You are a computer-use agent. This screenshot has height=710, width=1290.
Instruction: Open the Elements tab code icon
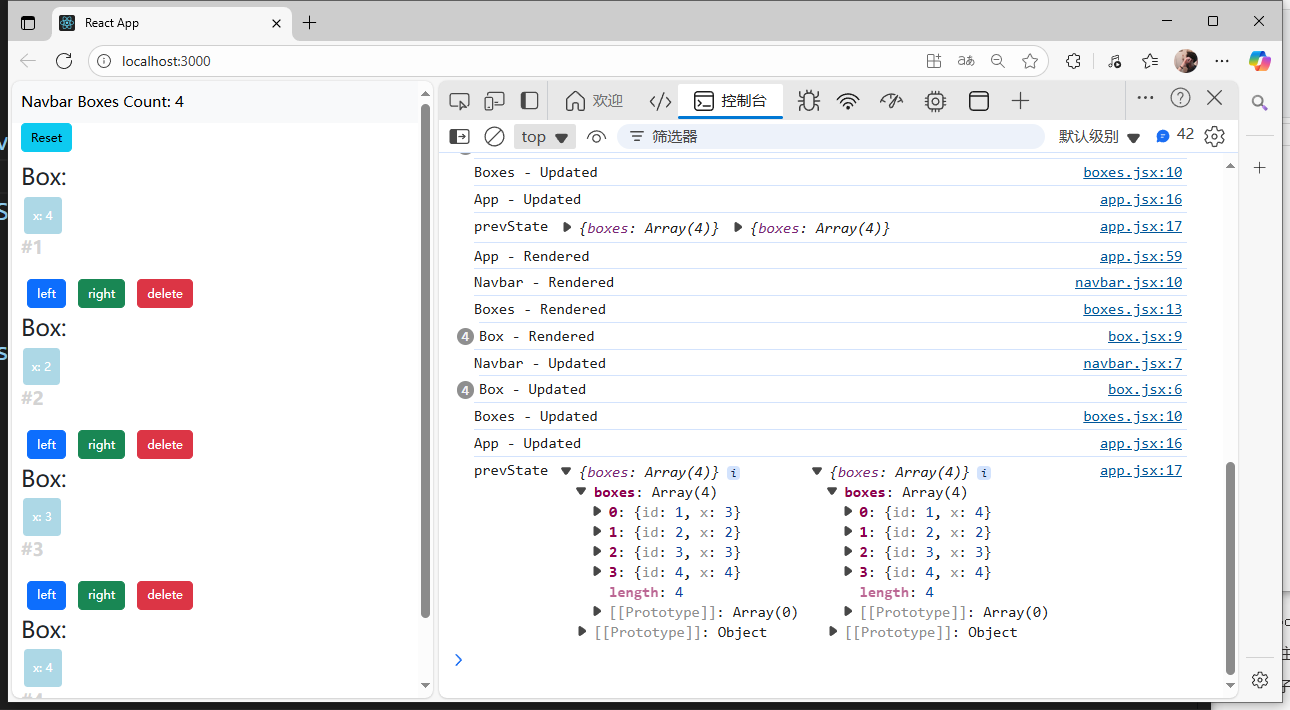click(x=660, y=101)
